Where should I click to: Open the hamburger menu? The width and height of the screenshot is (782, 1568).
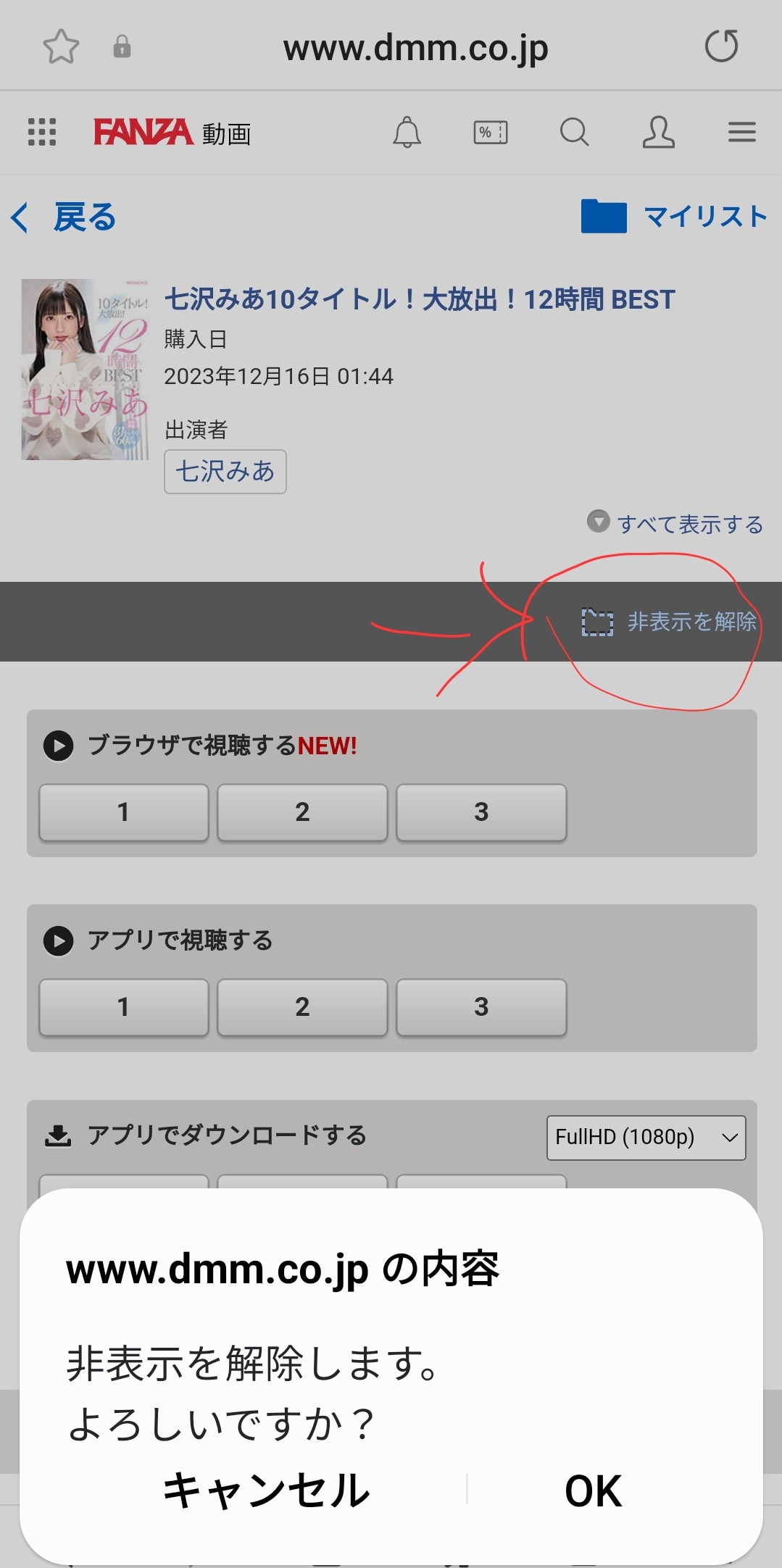(x=742, y=132)
